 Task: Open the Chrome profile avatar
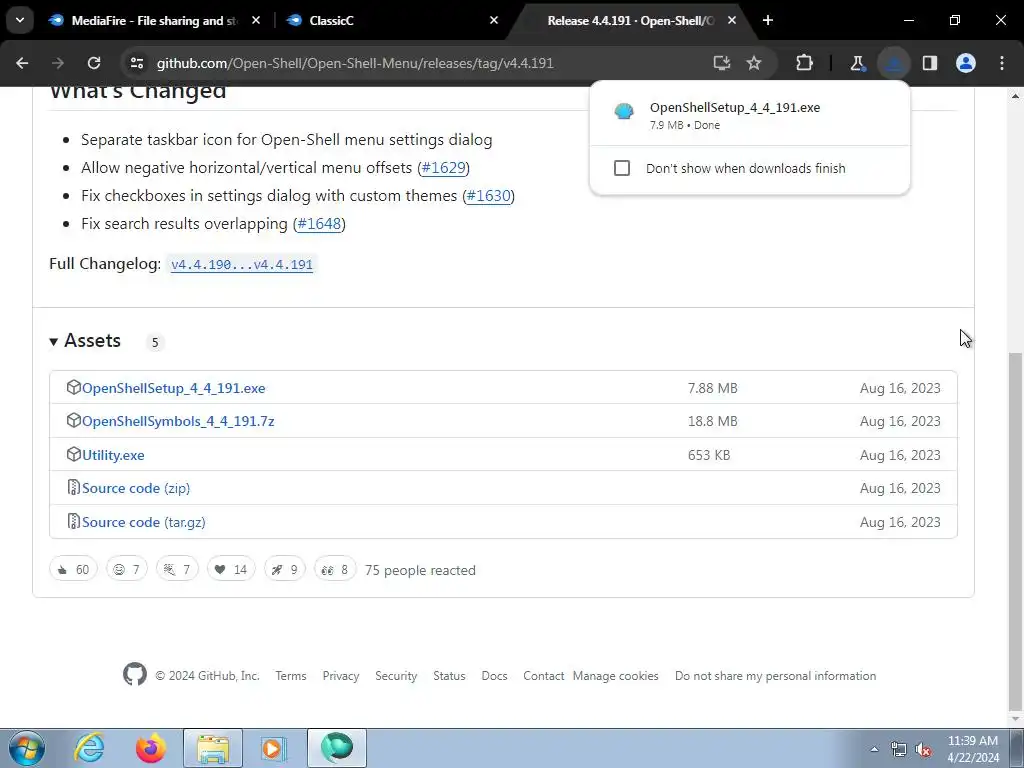(x=966, y=63)
